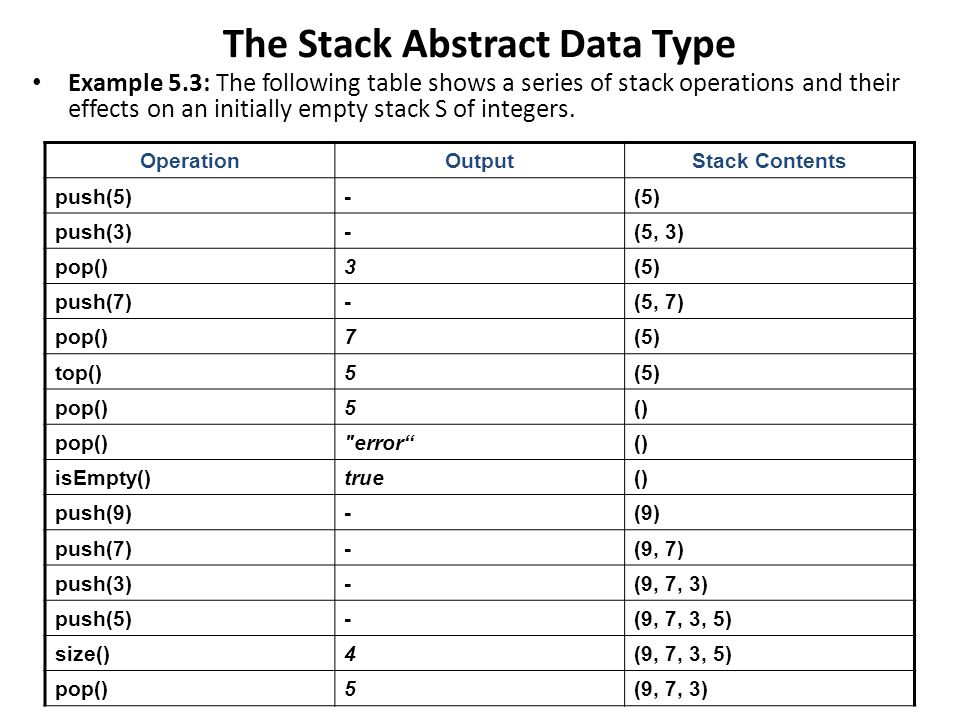Select the first 'push(5)' operation cell
Viewport: 960px width, 720px height.
pos(190,196)
